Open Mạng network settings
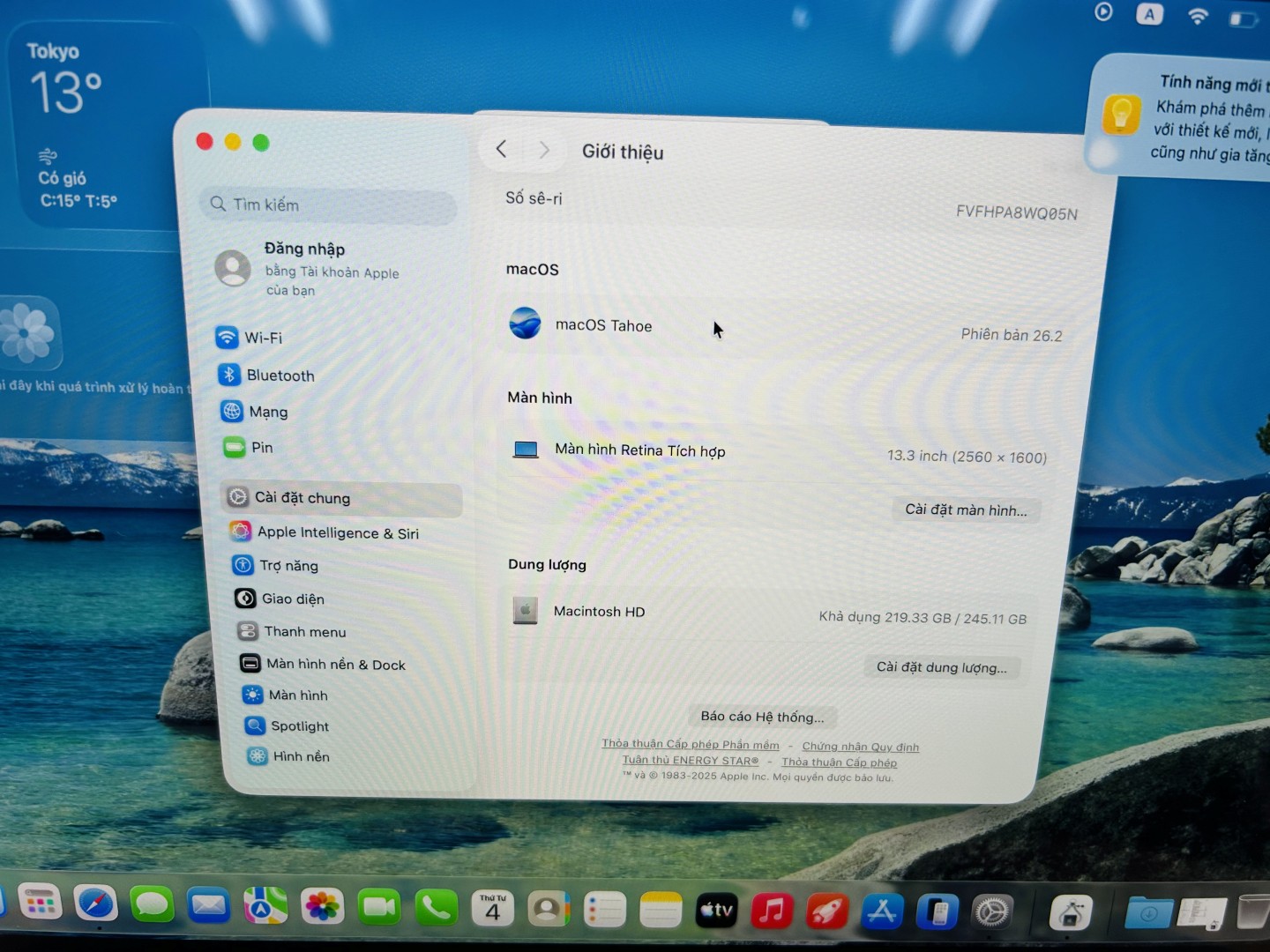Viewport: 1270px width, 952px height. pyautogui.click(x=267, y=412)
